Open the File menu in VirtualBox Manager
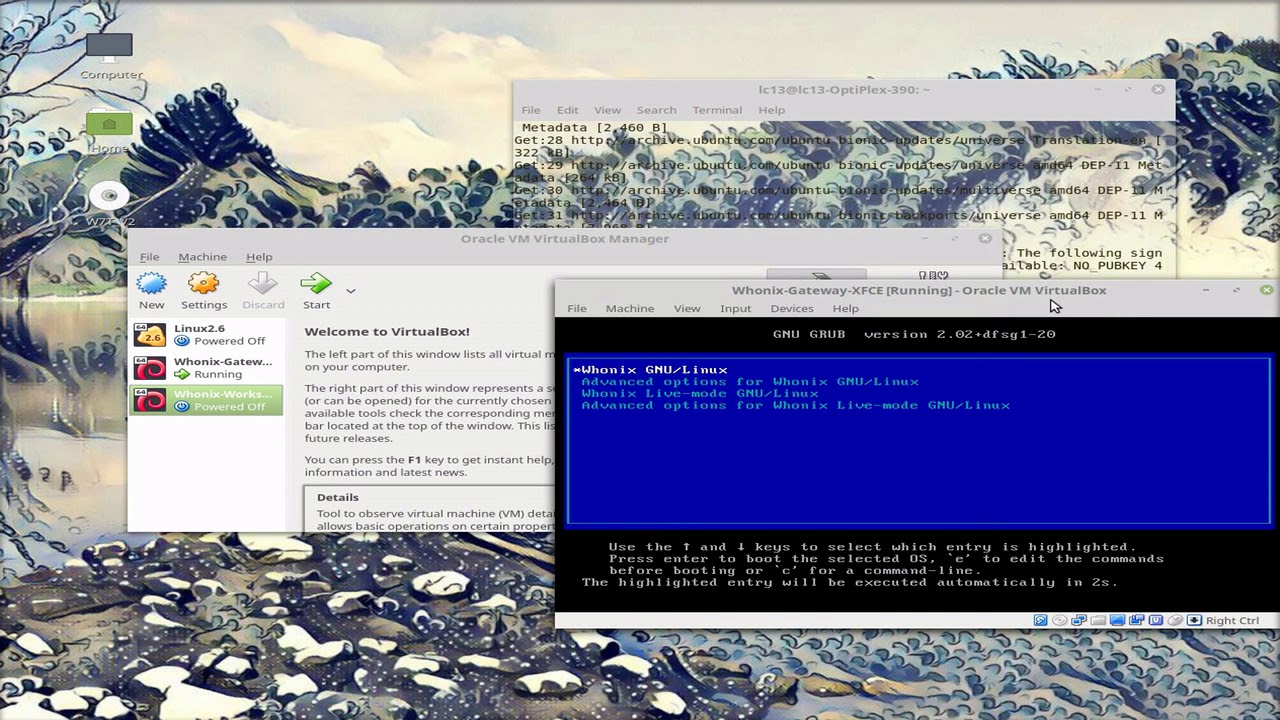 click(x=149, y=257)
